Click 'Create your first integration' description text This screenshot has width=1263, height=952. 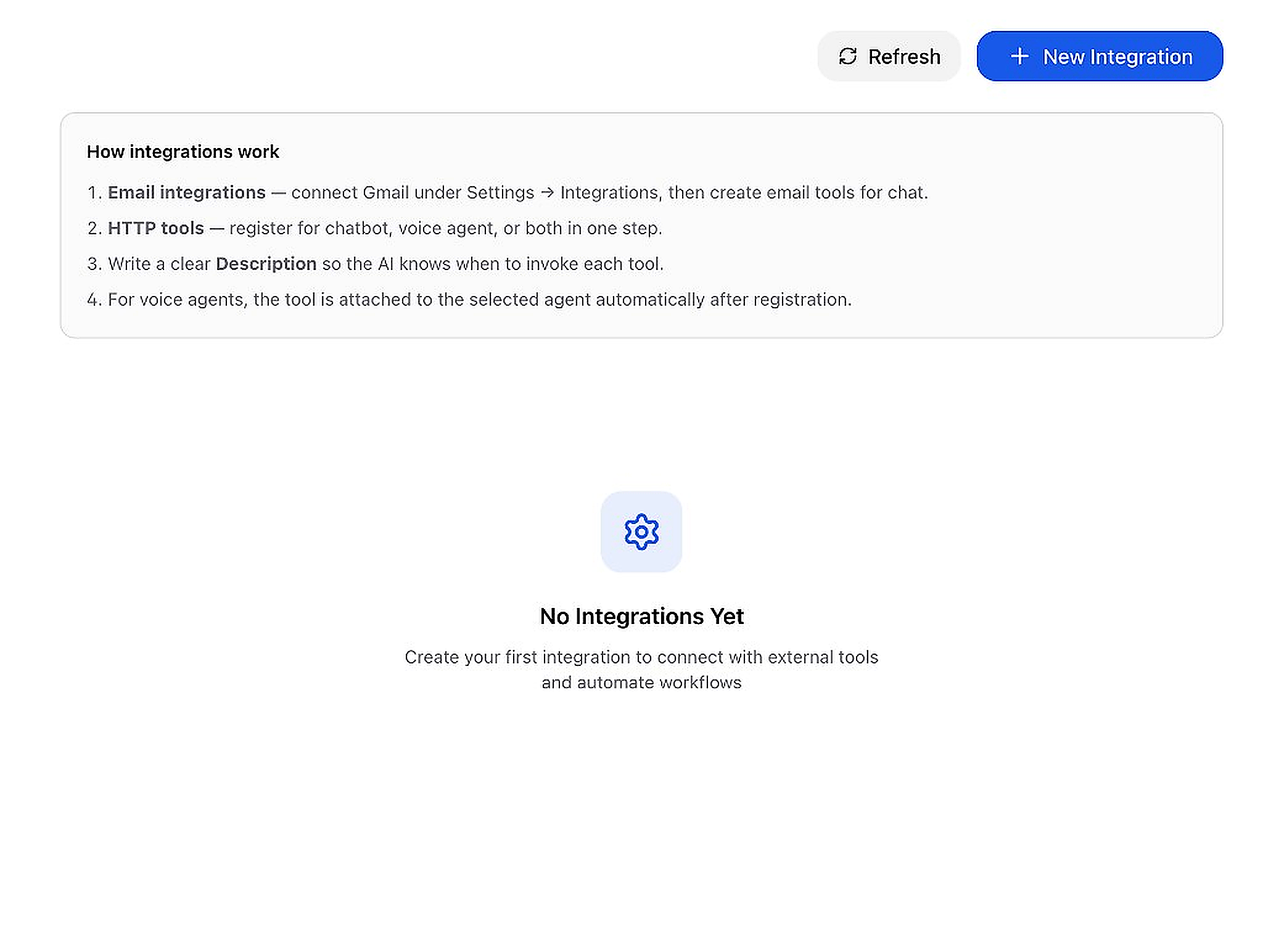(641, 670)
